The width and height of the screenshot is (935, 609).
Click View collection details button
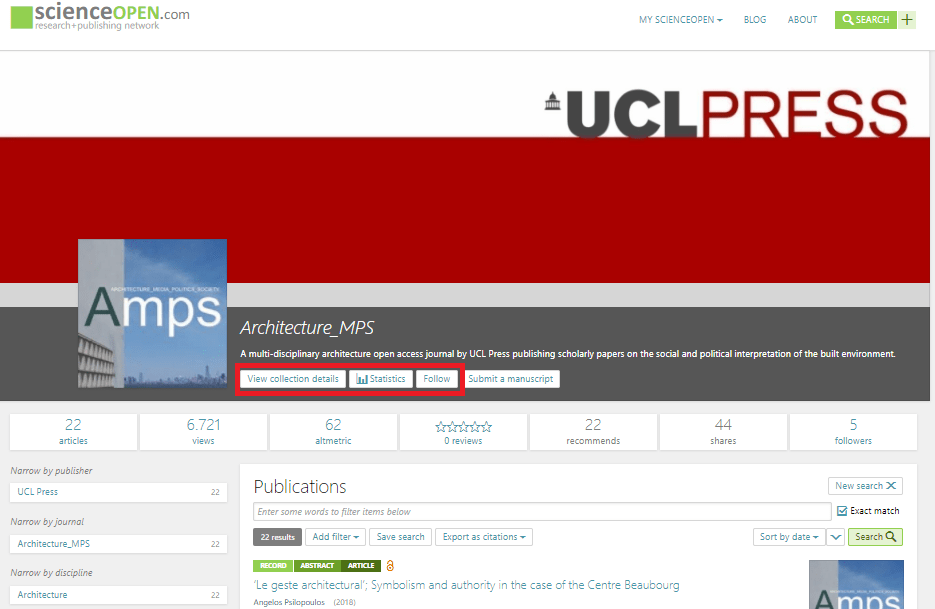coord(293,379)
